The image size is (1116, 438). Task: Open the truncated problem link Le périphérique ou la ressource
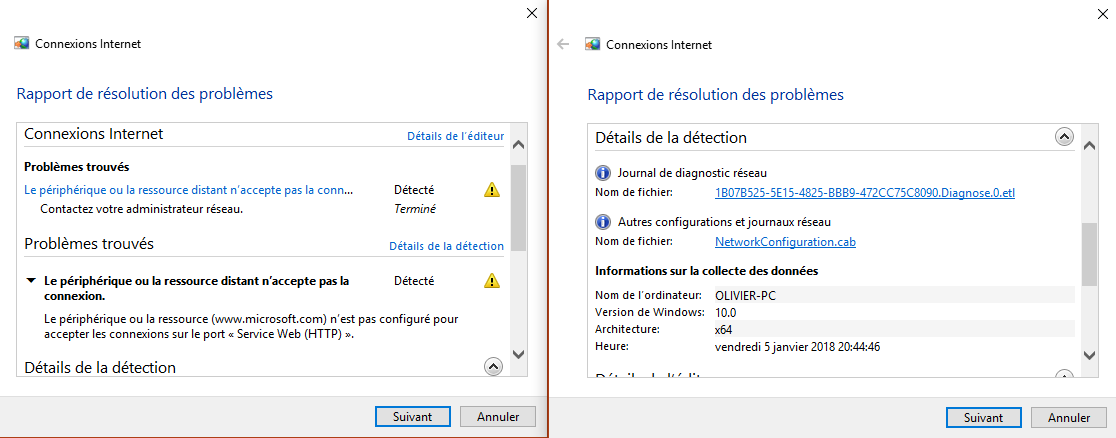coord(189,190)
